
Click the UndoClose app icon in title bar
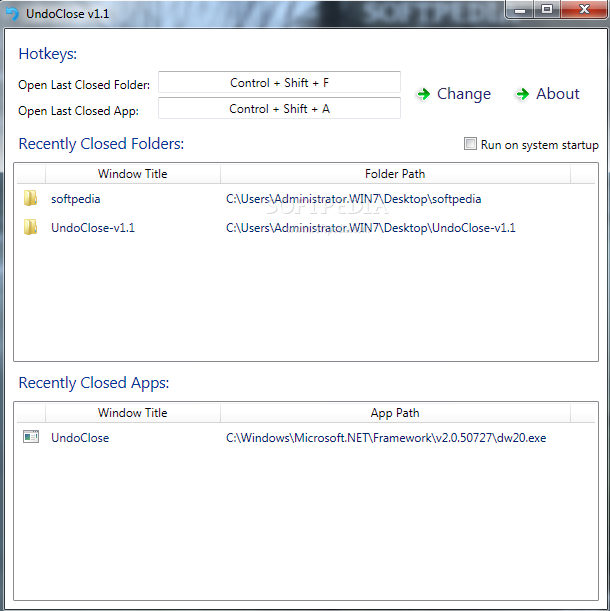[12, 14]
